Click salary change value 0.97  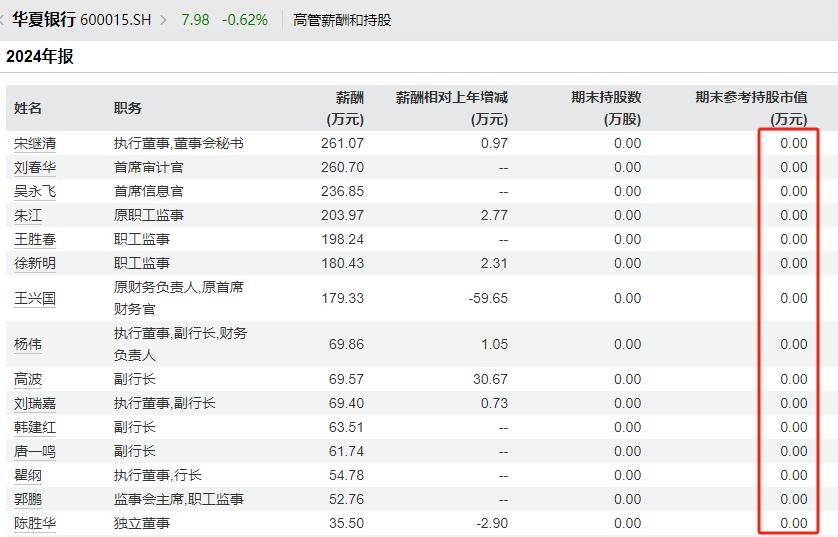(494, 143)
